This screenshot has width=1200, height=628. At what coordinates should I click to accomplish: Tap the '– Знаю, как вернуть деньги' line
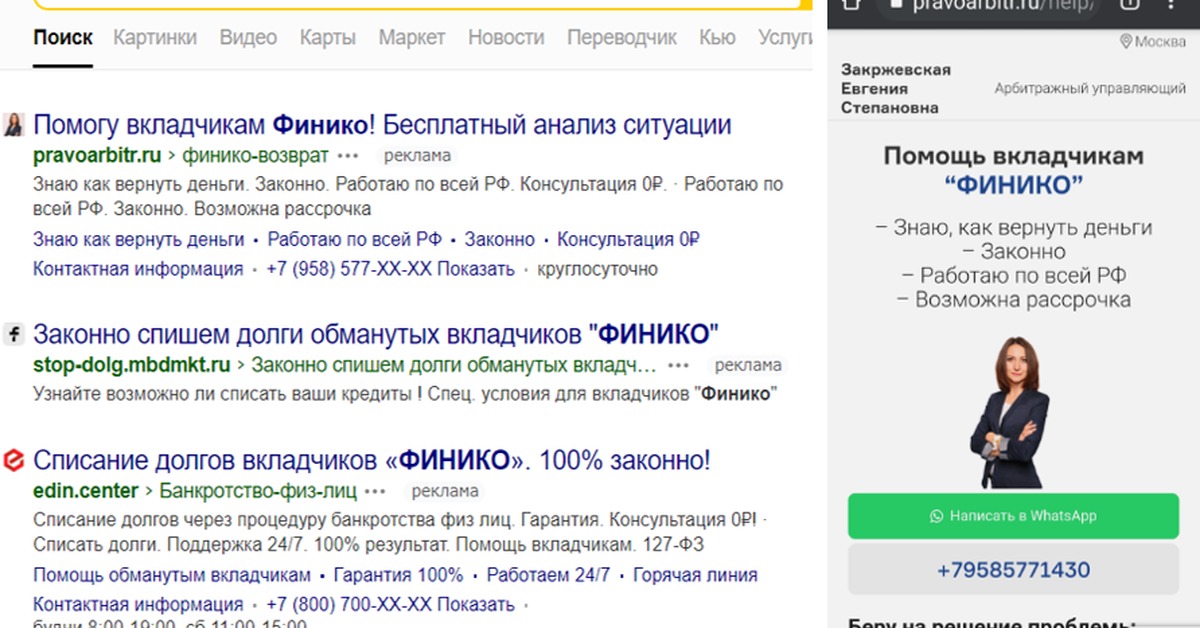(1013, 227)
